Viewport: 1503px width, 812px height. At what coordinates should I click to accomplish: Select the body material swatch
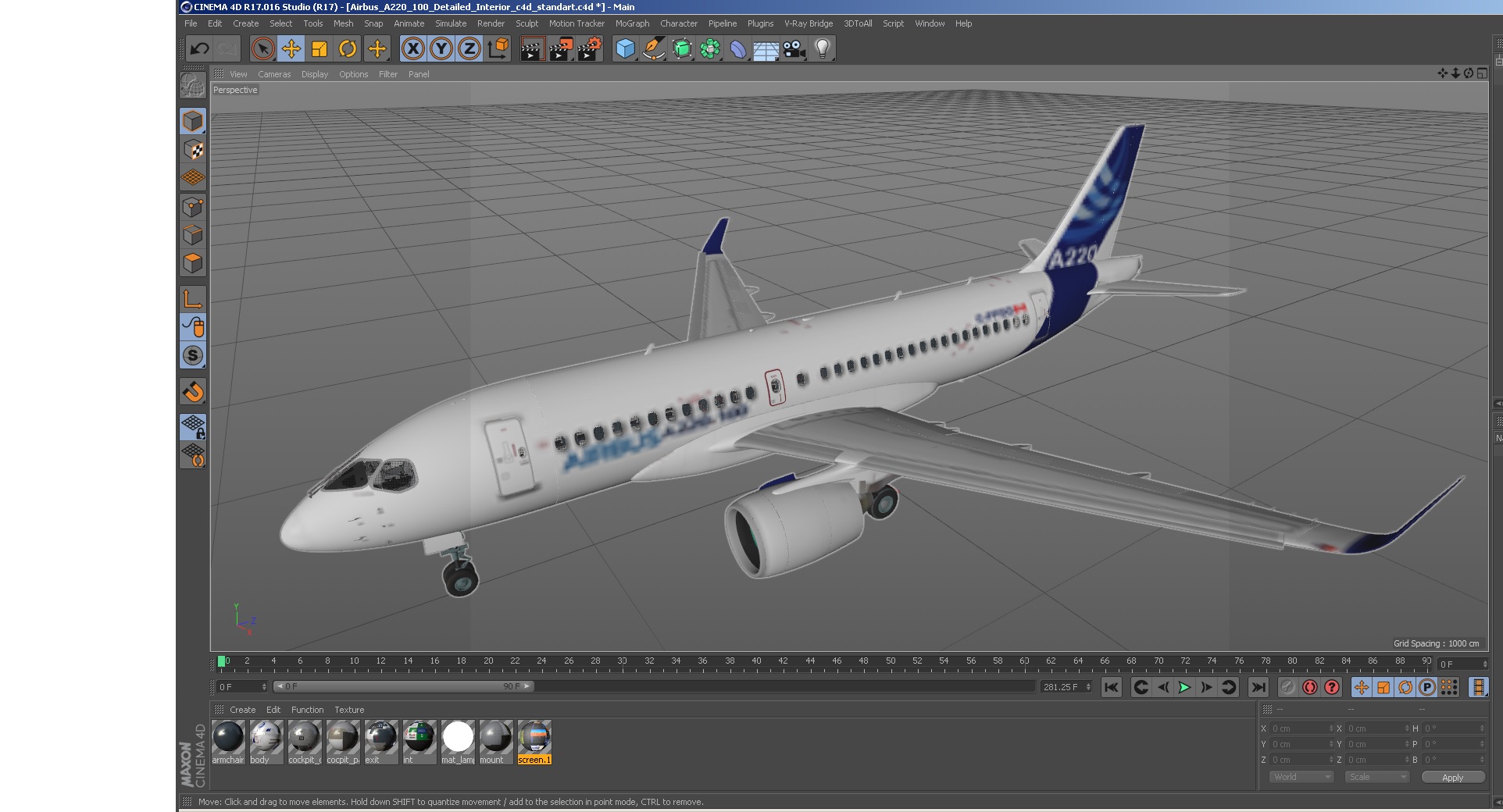[x=266, y=742]
